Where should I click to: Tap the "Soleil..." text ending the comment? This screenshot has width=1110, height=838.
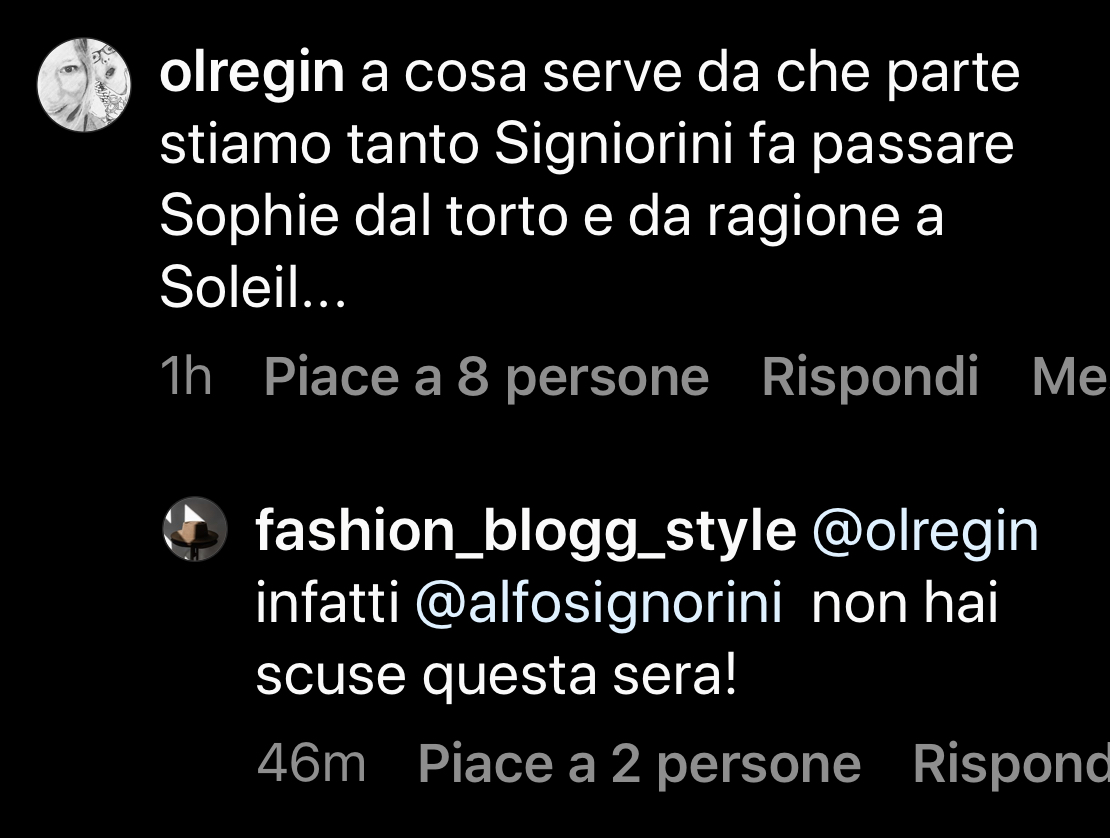point(253,290)
